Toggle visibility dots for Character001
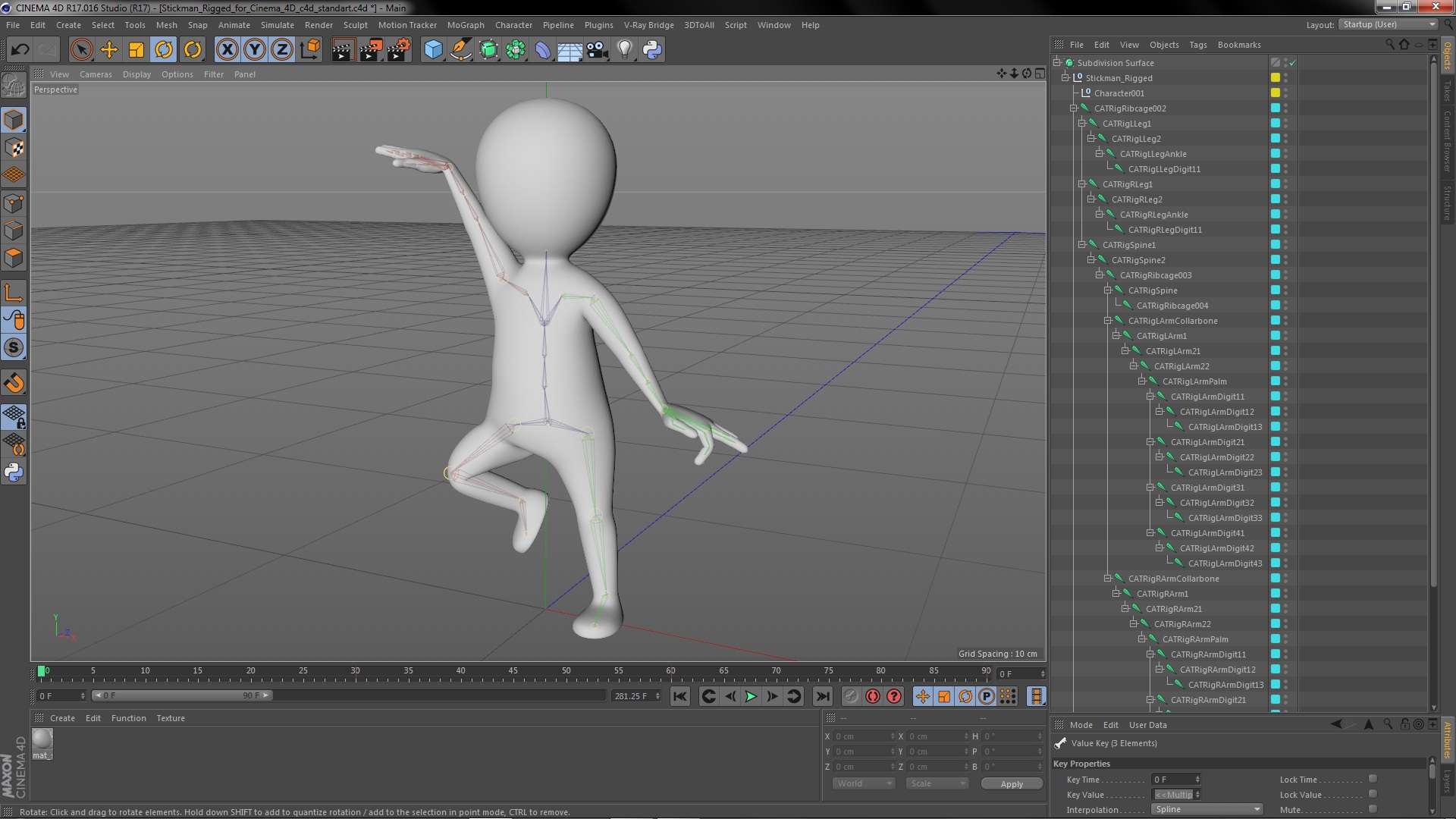 tap(1286, 93)
